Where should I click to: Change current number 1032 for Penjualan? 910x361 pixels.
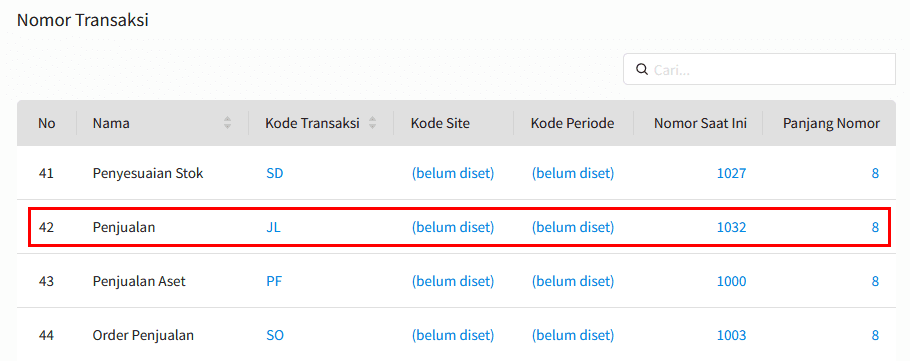731,228
